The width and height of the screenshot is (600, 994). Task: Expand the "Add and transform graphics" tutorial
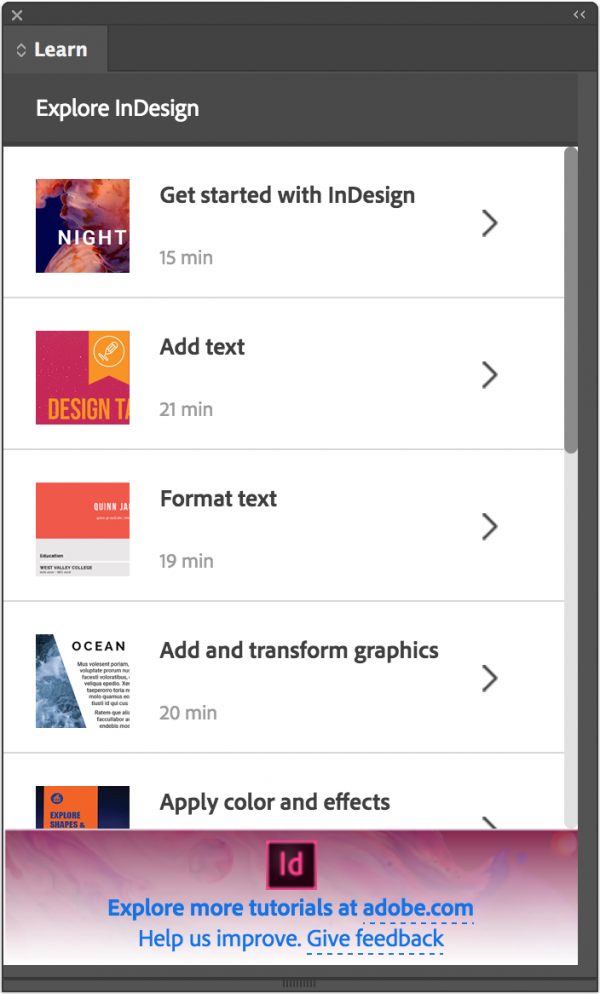pyautogui.click(x=489, y=679)
